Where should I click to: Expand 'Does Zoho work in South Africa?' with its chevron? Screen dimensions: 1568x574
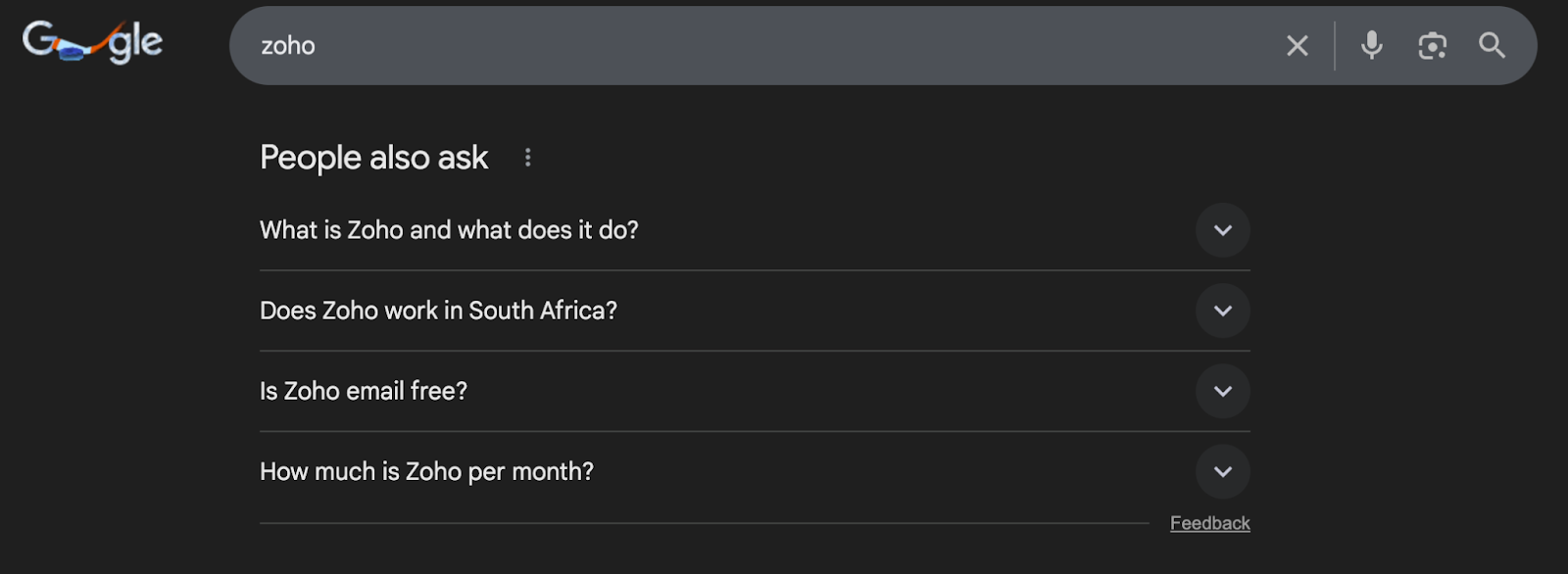point(1223,311)
